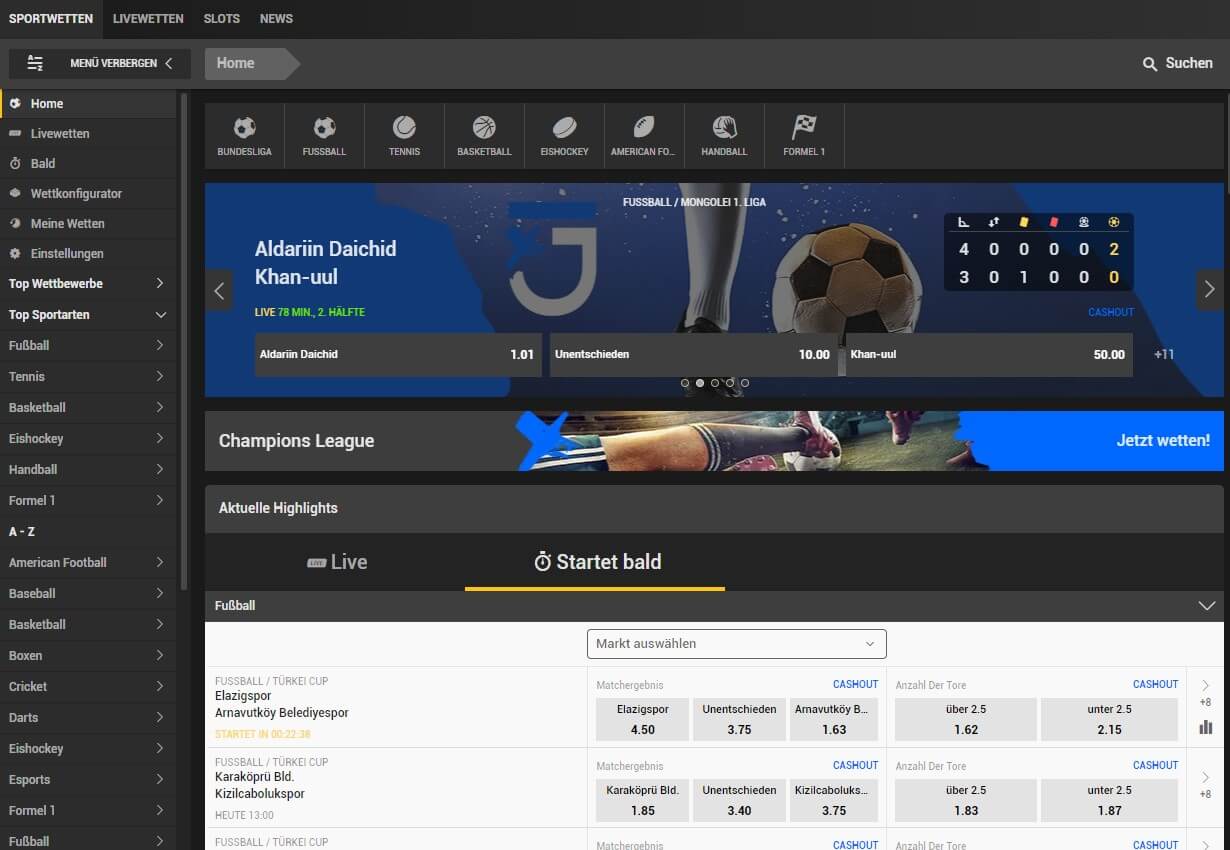
Task: Open Baseball in A-Z sidebar list
Action: (88, 594)
